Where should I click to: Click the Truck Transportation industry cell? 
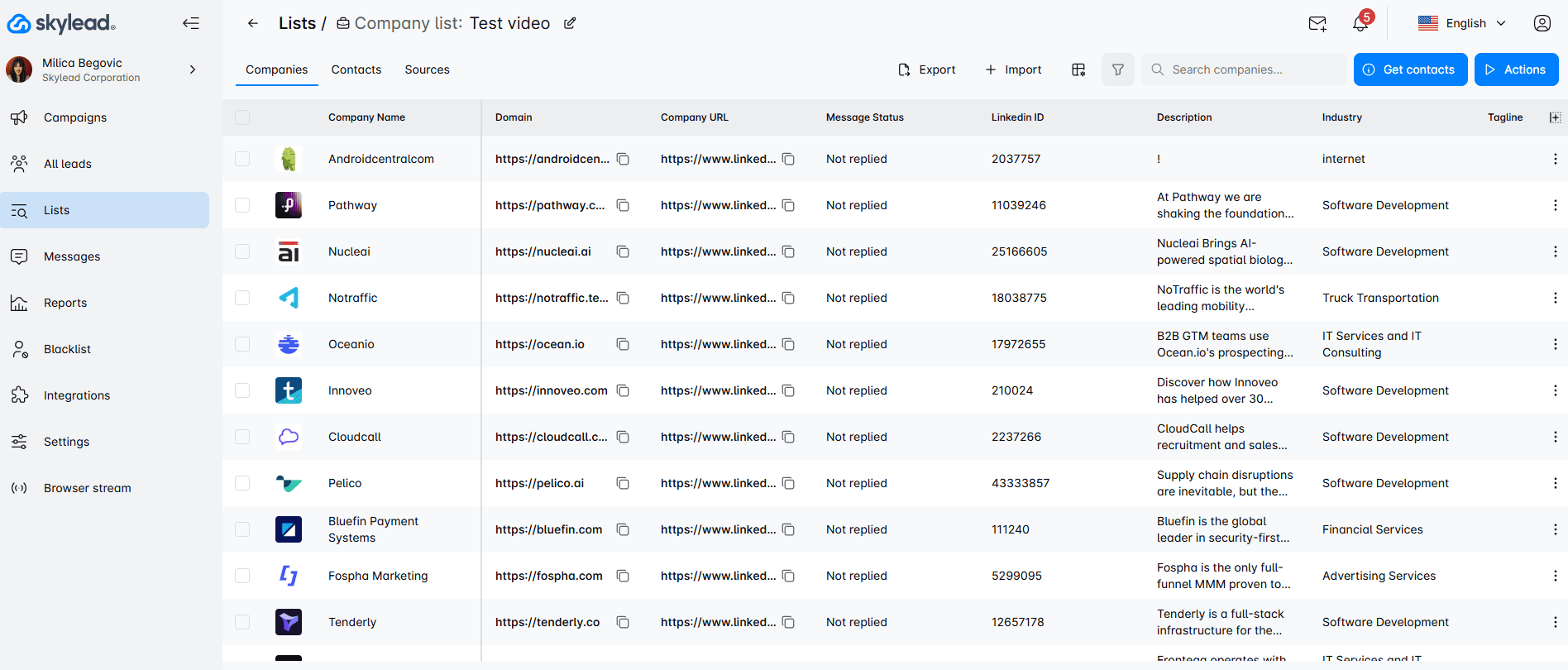[1380, 298]
